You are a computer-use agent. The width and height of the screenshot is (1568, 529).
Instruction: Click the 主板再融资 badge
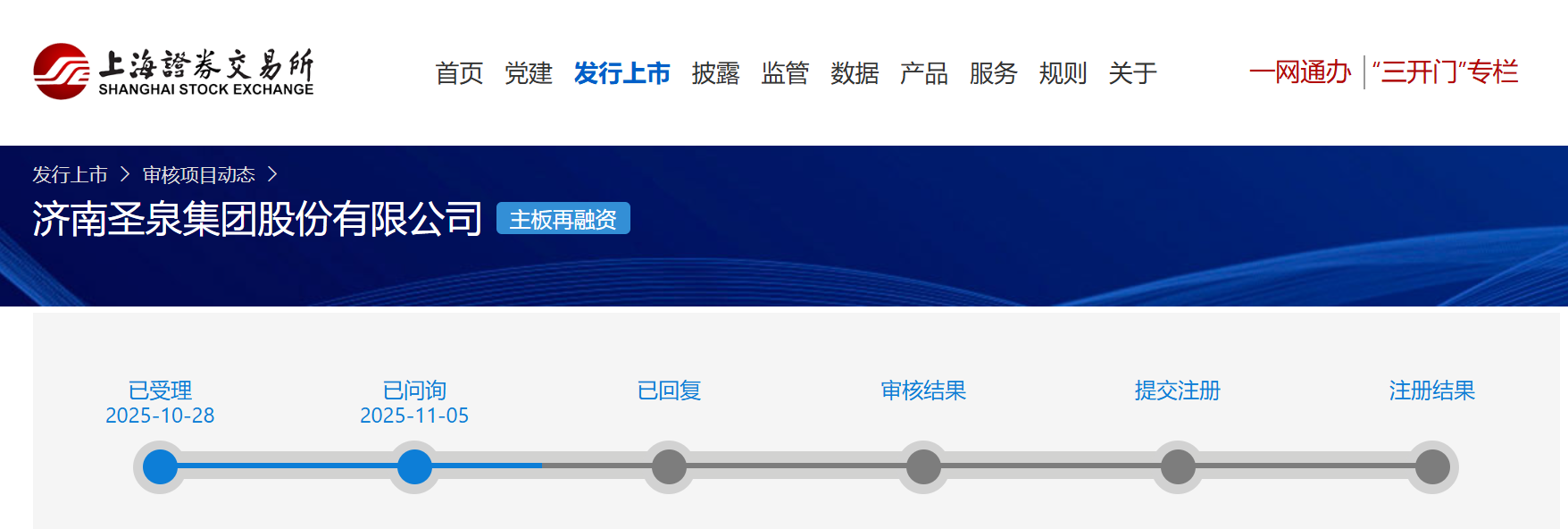pyautogui.click(x=563, y=219)
